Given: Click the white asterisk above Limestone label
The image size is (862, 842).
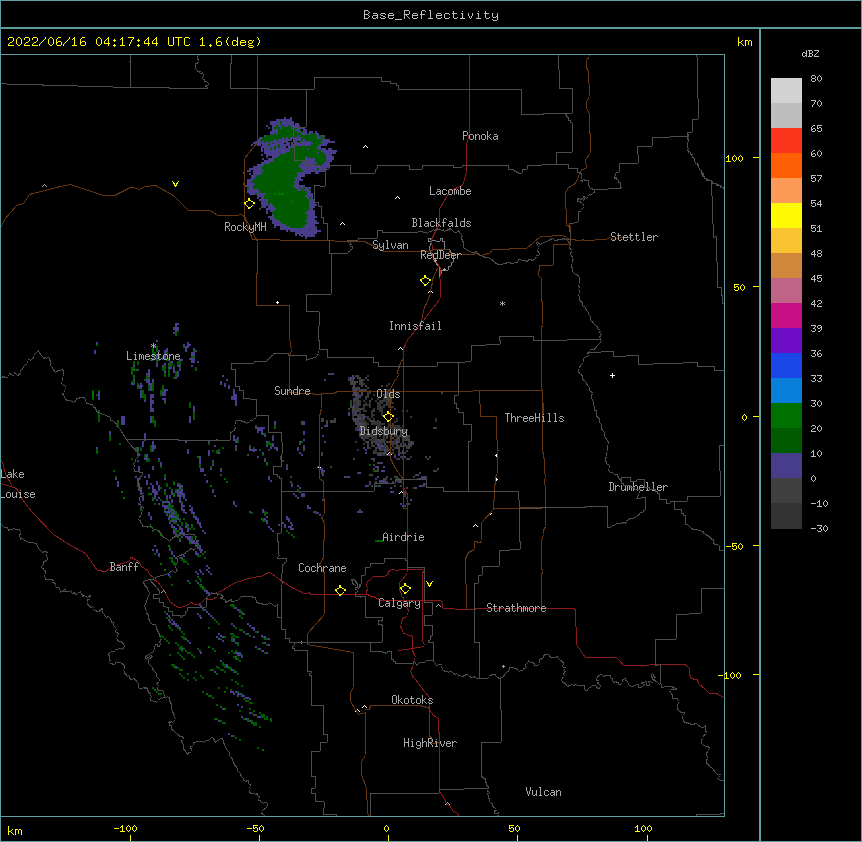Looking at the screenshot, I should (154, 346).
